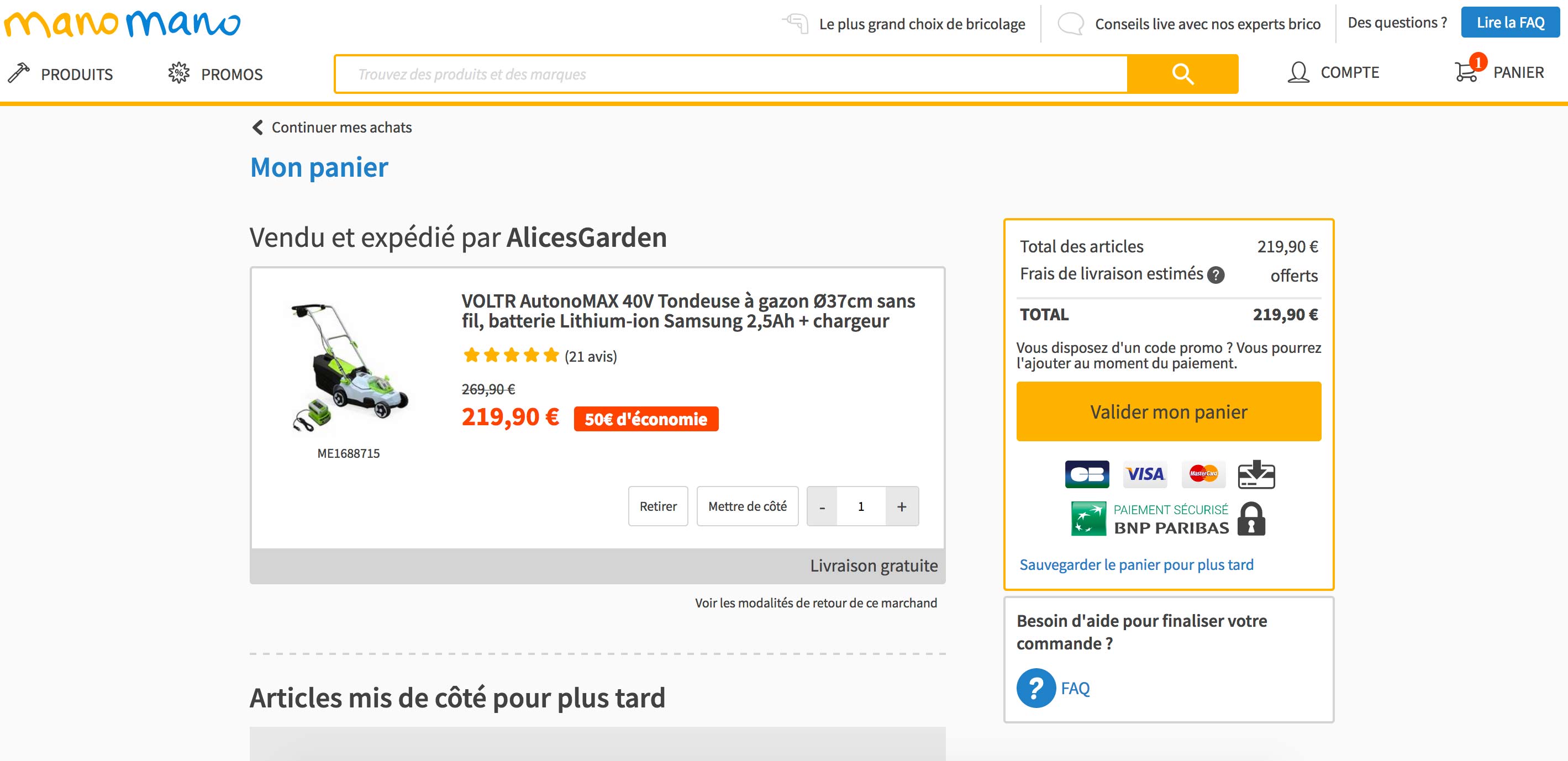Click the chat bubble icon for live advice
The image size is (1568, 761).
[1070, 24]
